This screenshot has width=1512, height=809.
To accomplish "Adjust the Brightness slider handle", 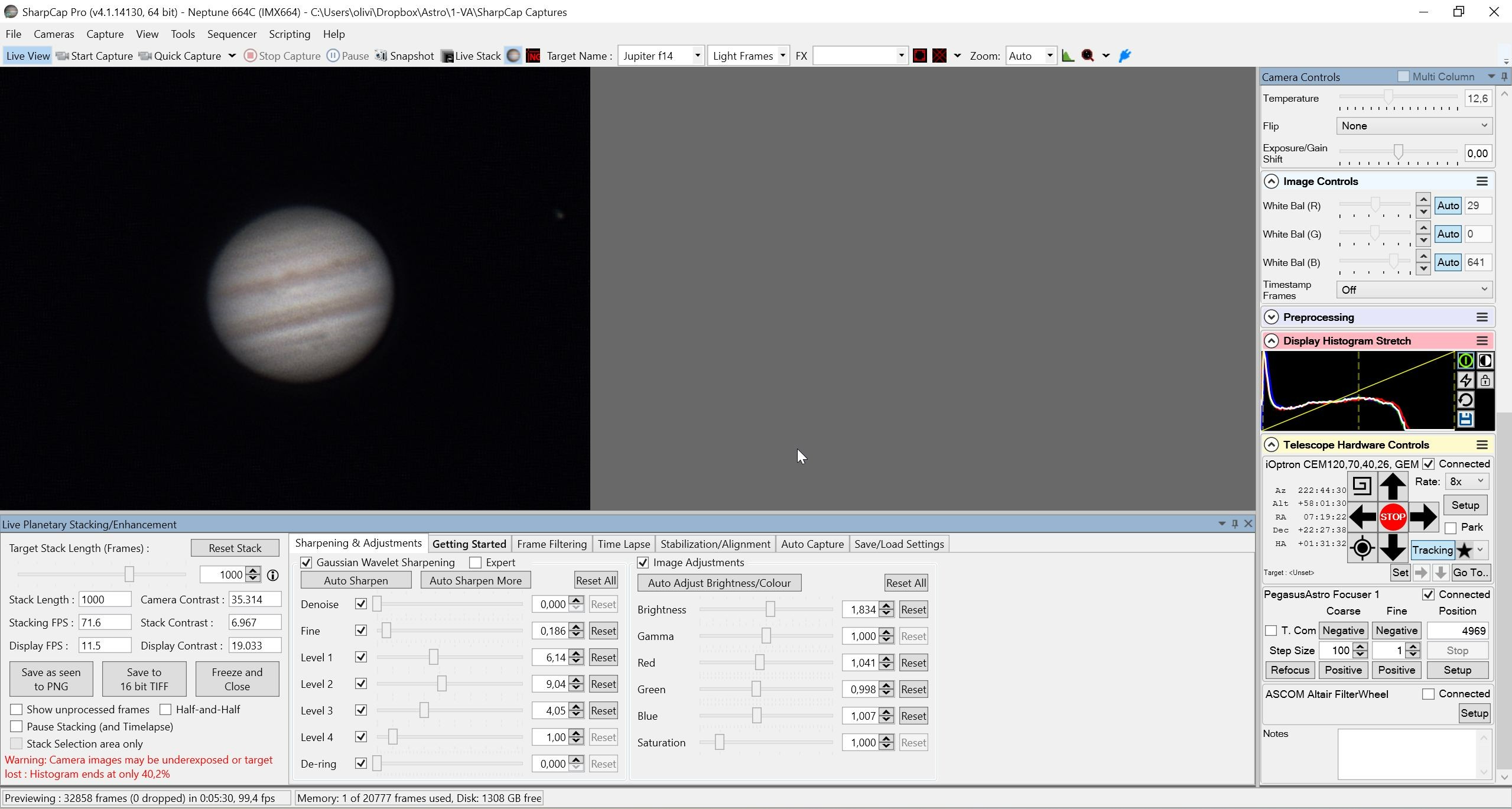I will pos(770,609).
